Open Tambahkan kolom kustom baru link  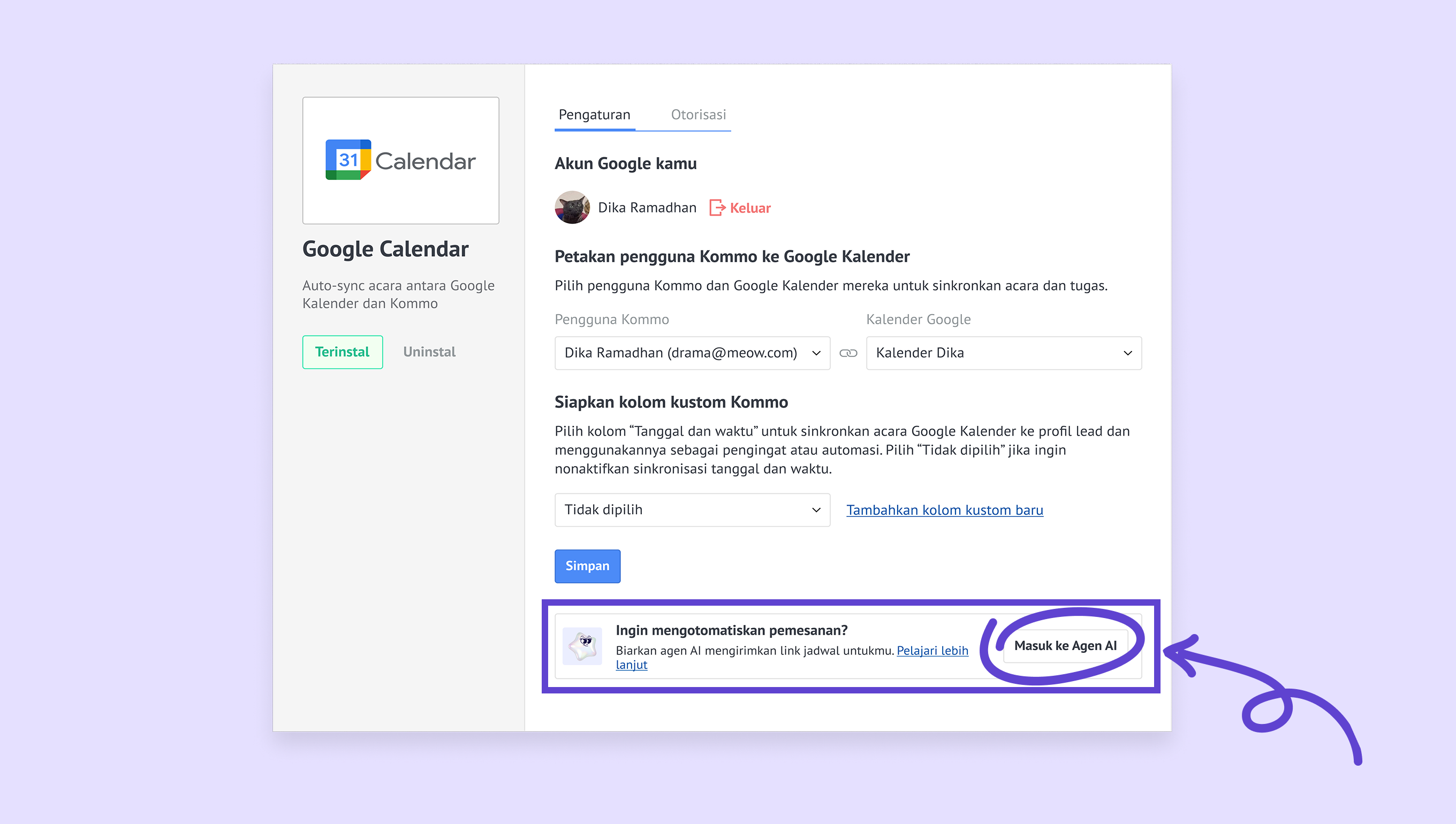(x=944, y=510)
